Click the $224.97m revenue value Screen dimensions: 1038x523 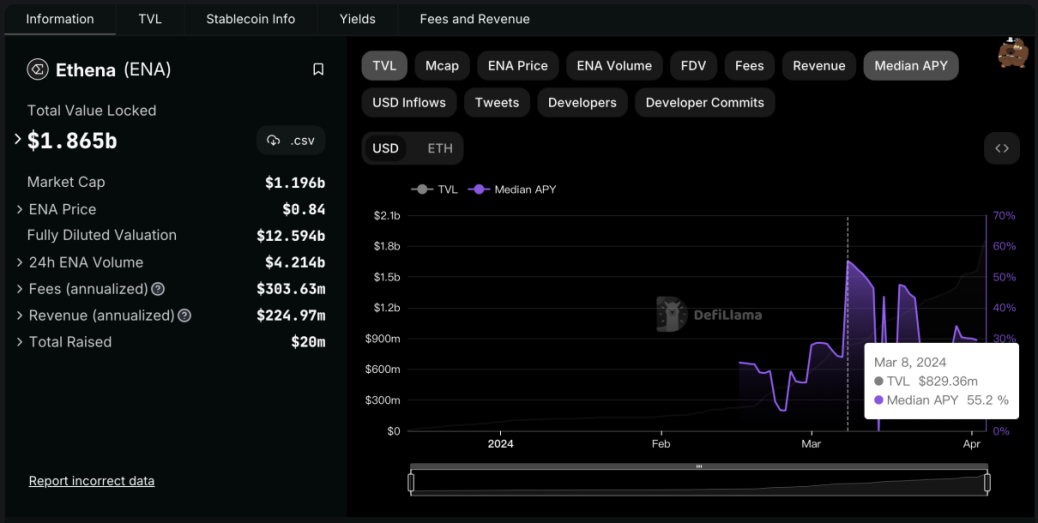pyautogui.click(x=291, y=316)
